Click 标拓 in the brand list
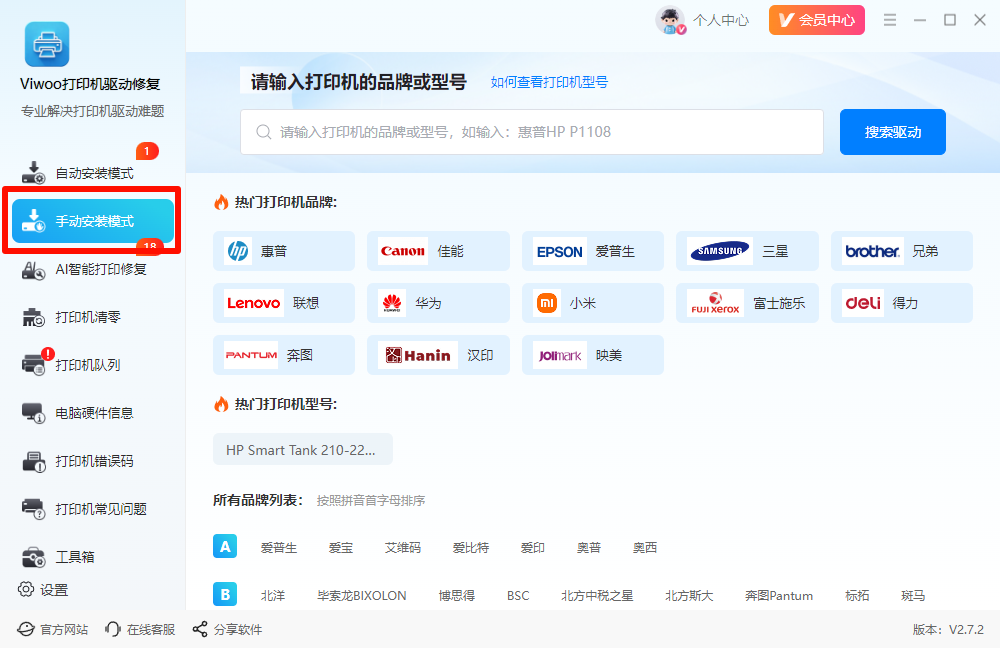 [857, 595]
